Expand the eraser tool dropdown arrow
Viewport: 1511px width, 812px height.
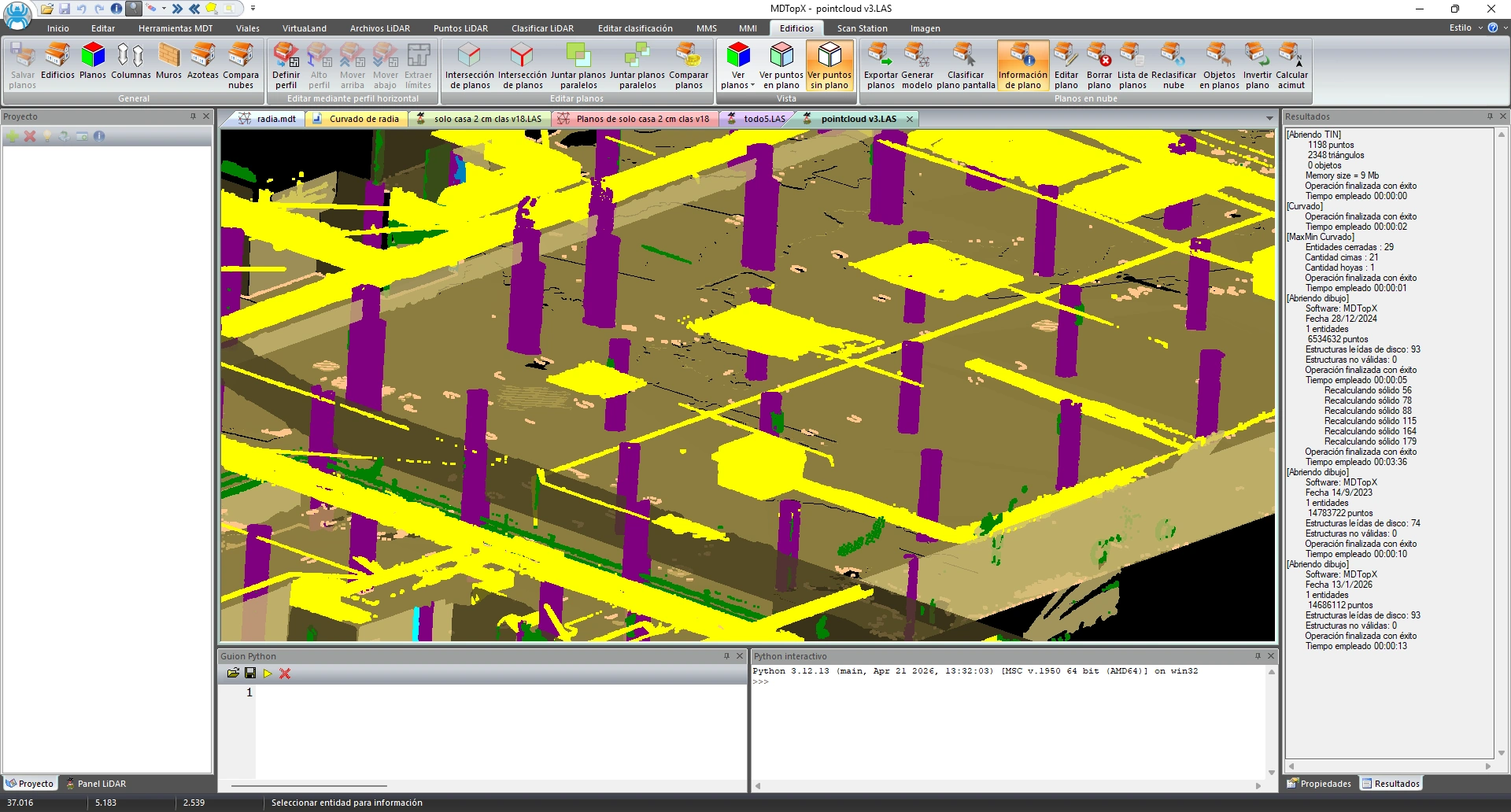click(164, 9)
